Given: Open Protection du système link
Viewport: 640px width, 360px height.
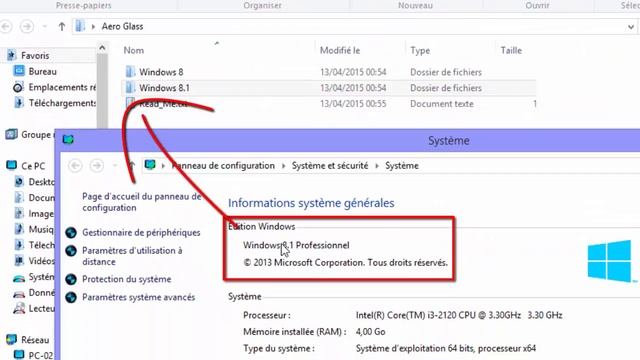Looking at the screenshot, I should click(127, 279).
